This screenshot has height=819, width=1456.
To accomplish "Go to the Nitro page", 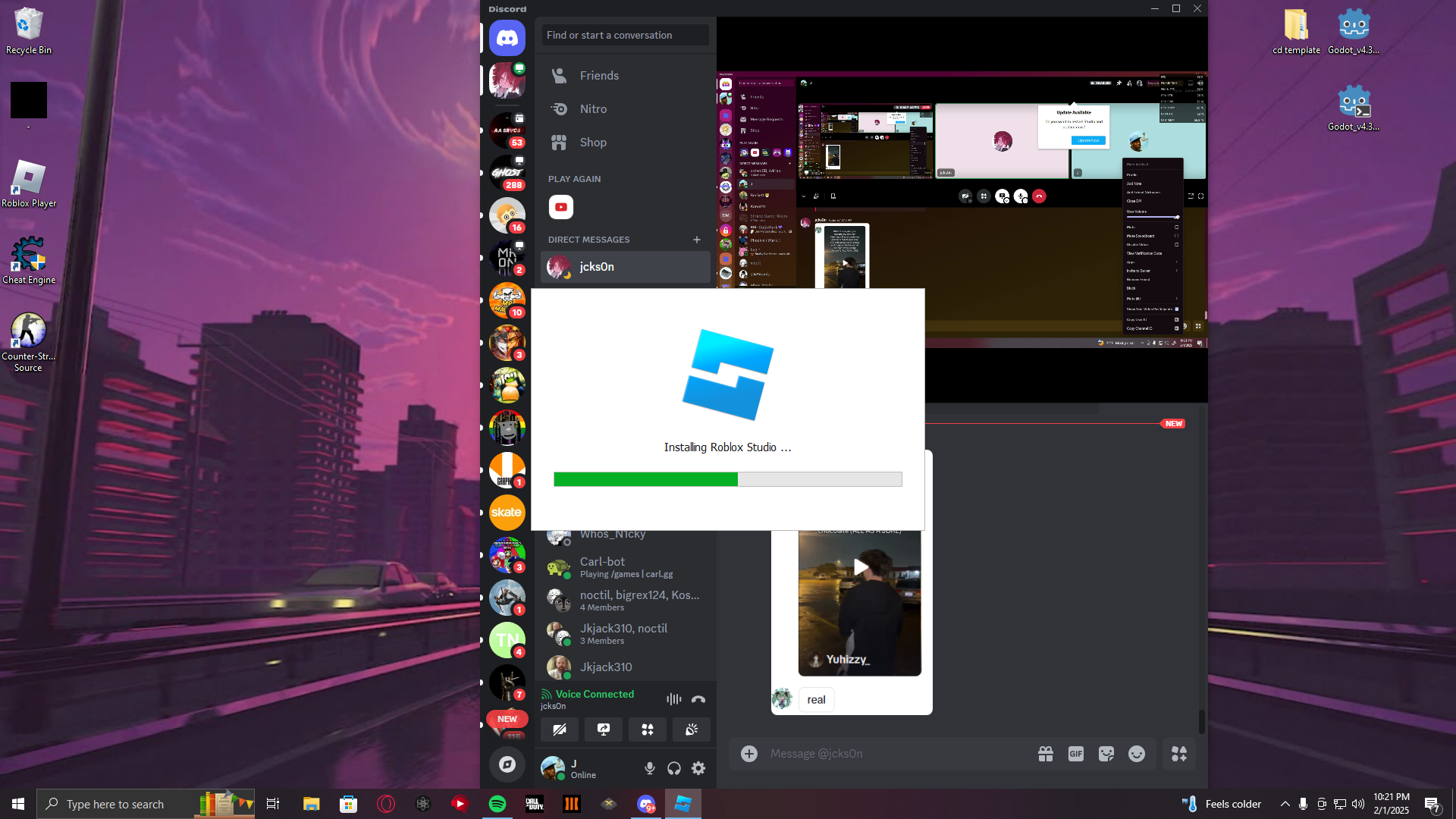I will 593,109.
